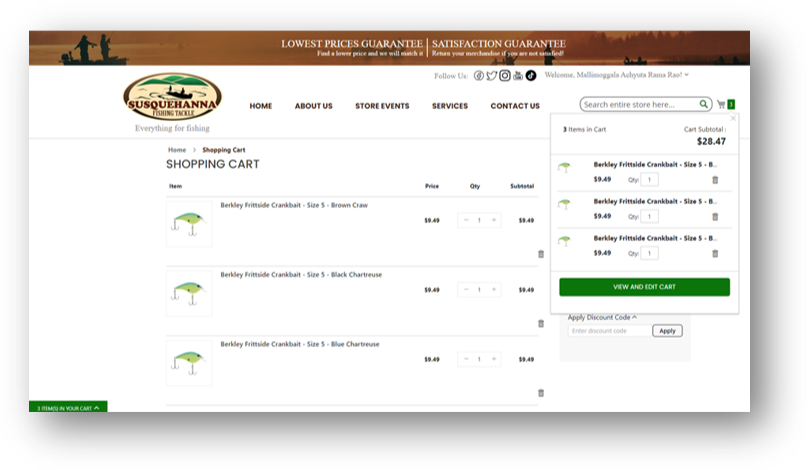The height and width of the screenshot is (470, 808).
Task: Expand the 3 items in your cart bar
Action: coord(68,408)
